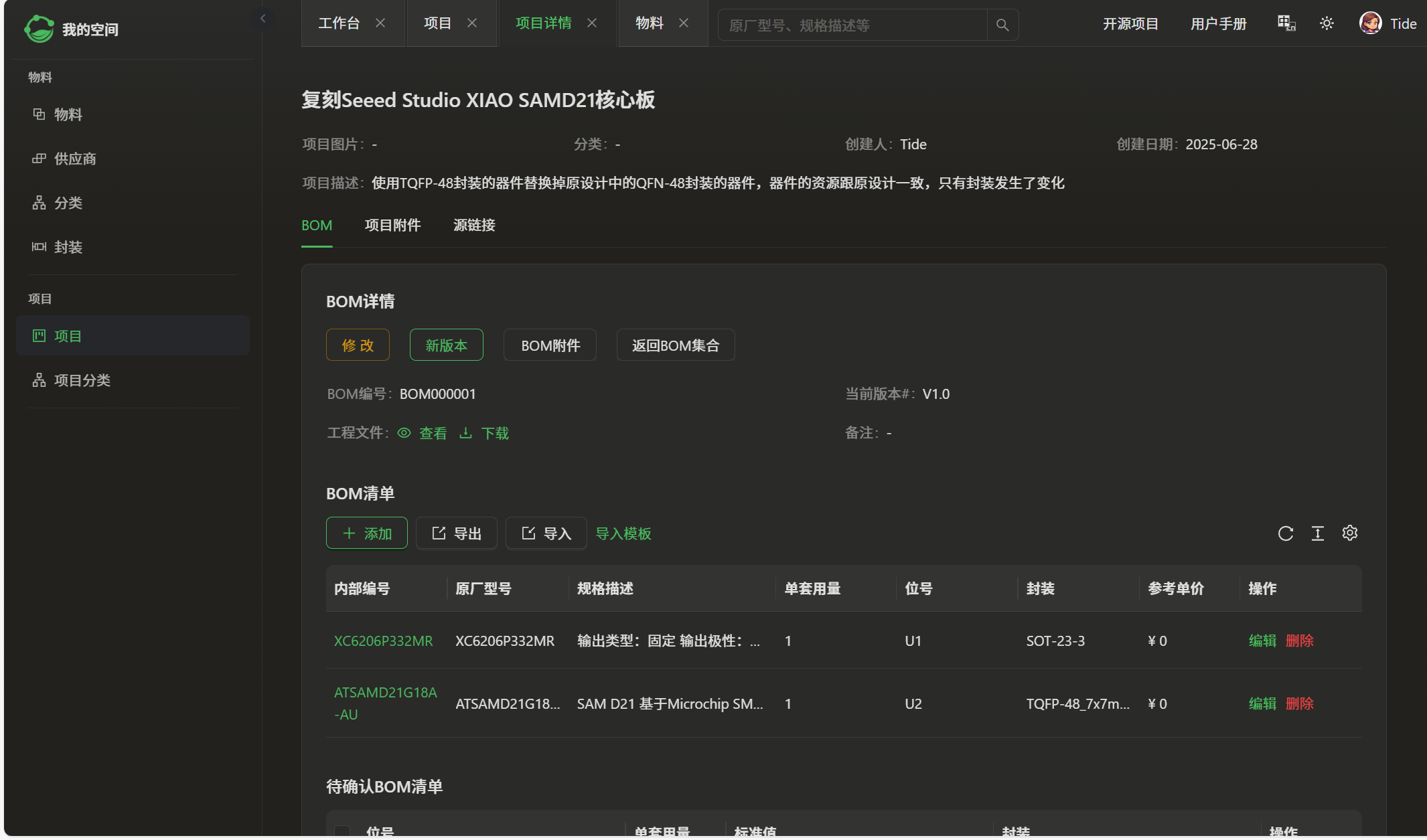
Task: Download the 工程文件 via 下载
Action: click(484, 433)
